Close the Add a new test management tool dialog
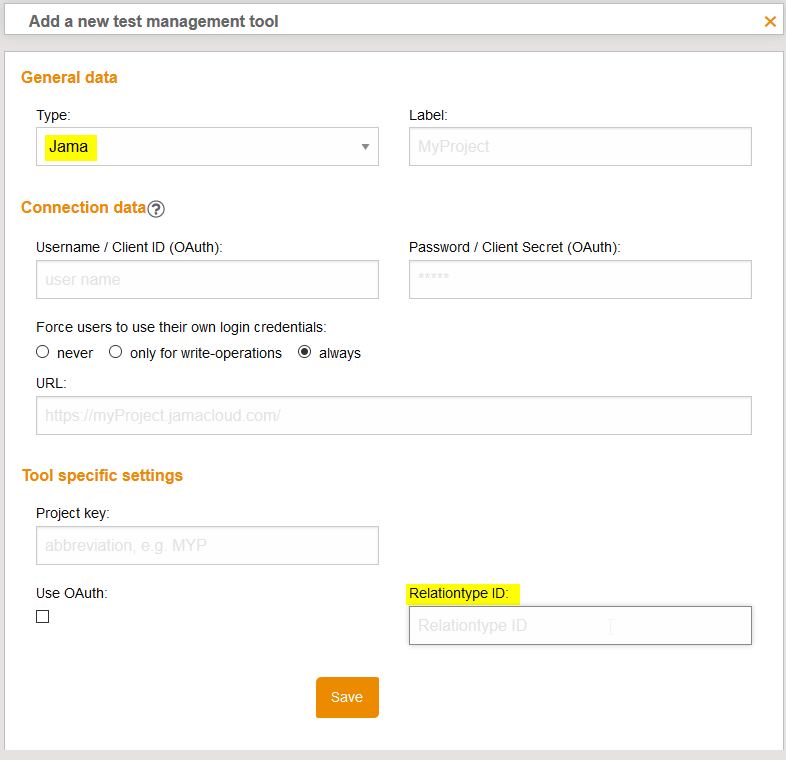Viewport: 786px width, 760px height. tap(770, 21)
